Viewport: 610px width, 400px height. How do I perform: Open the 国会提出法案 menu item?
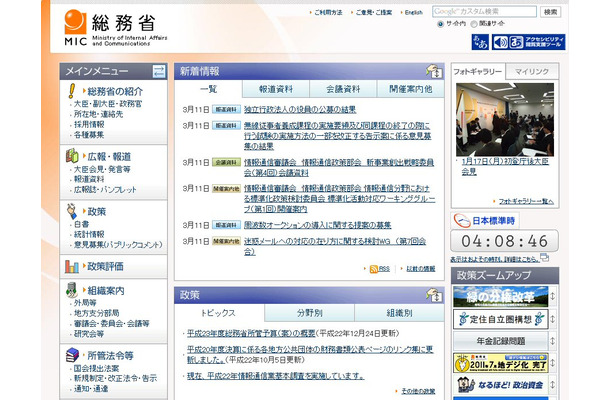[x=96, y=368]
